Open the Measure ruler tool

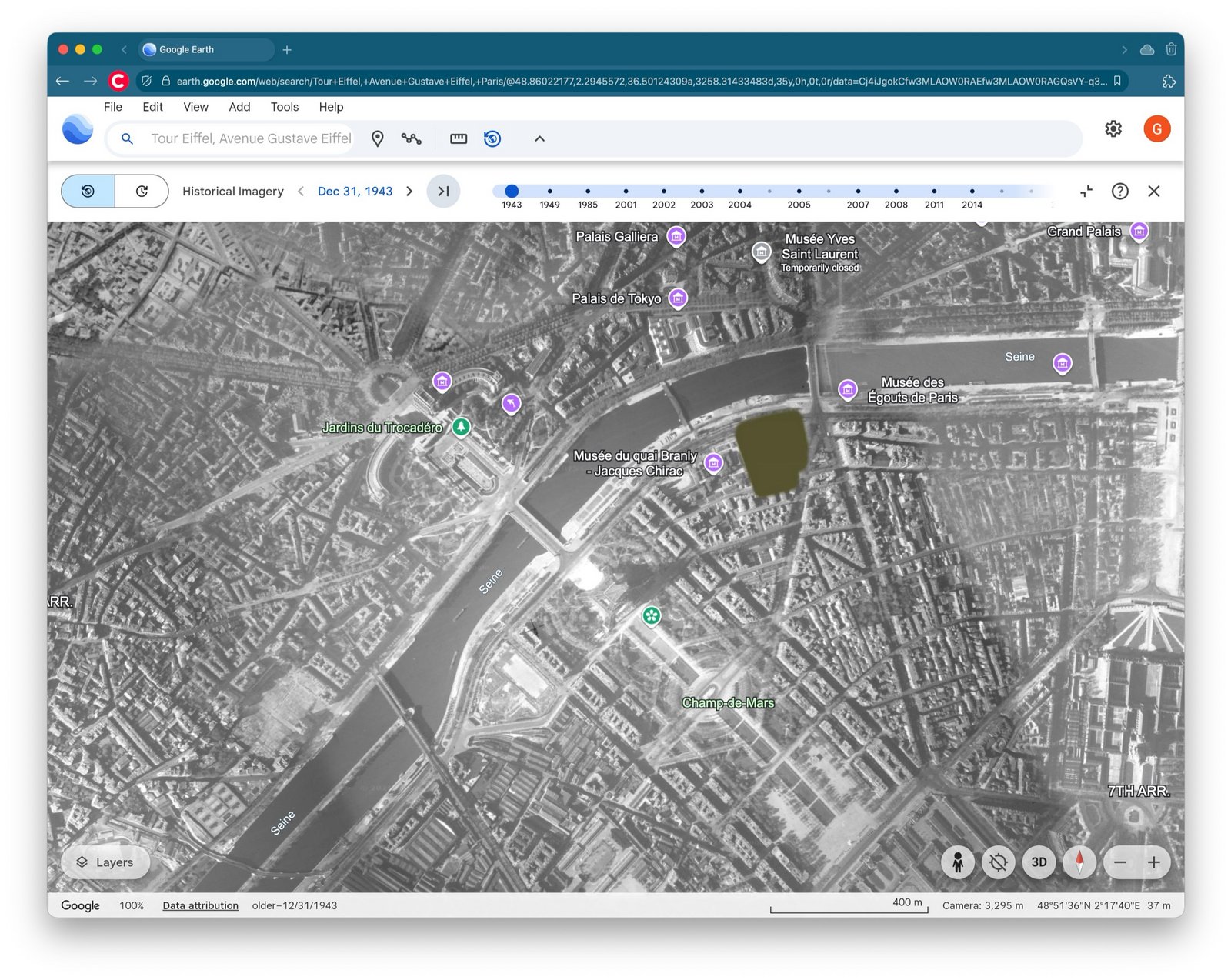[x=459, y=138]
